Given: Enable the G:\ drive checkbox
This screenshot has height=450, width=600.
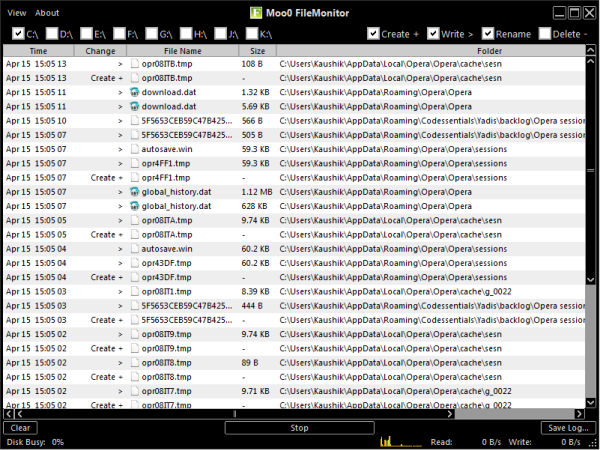Looking at the screenshot, I should pyautogui.click(x=152, y=34).
